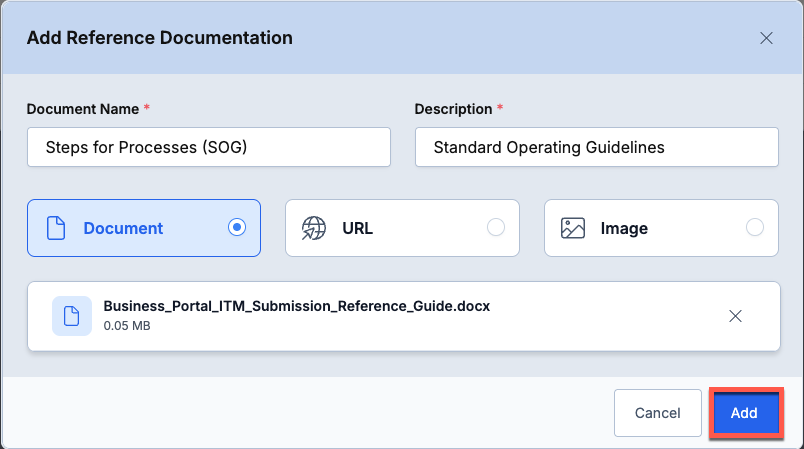
Task: Click the Image picture icon
Action: pyautogui.click(x=573, y=228)
